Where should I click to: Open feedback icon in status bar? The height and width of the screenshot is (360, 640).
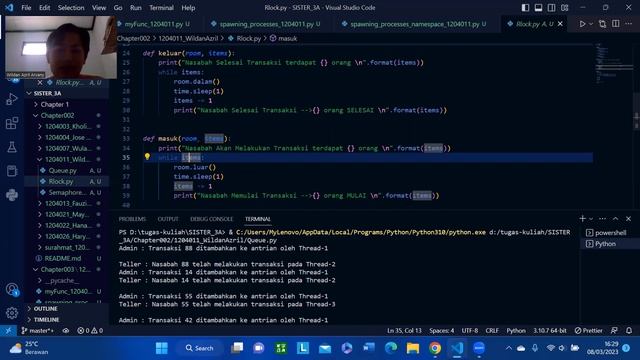coord(614,331)
